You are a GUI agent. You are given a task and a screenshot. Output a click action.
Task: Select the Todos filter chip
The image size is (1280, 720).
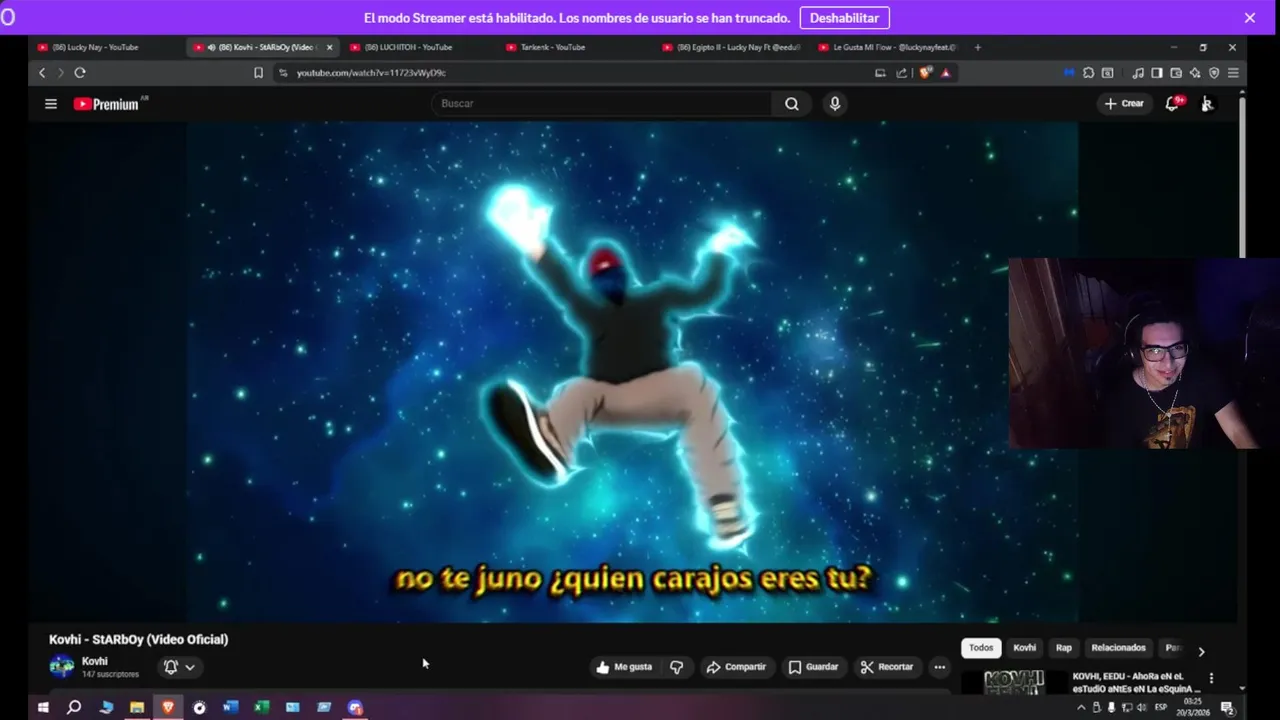point(981,648)
